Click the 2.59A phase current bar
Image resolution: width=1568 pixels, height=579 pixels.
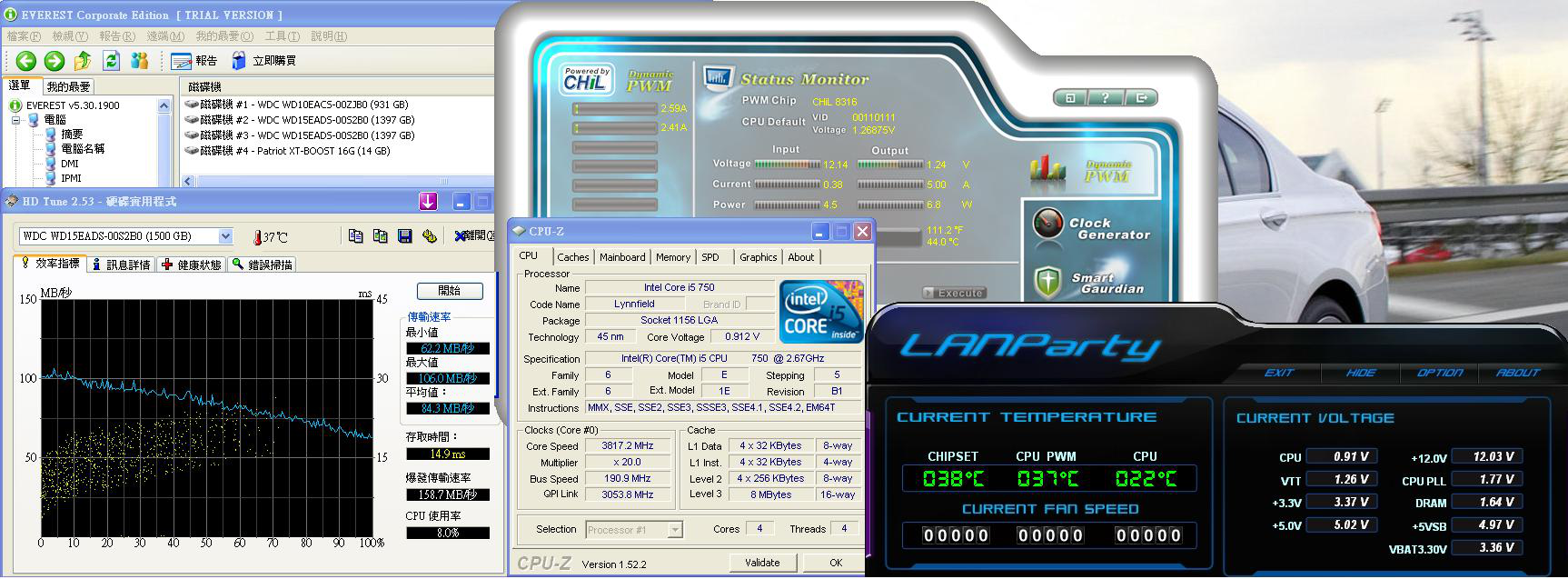pyautogui.click(x=613, y=109)
